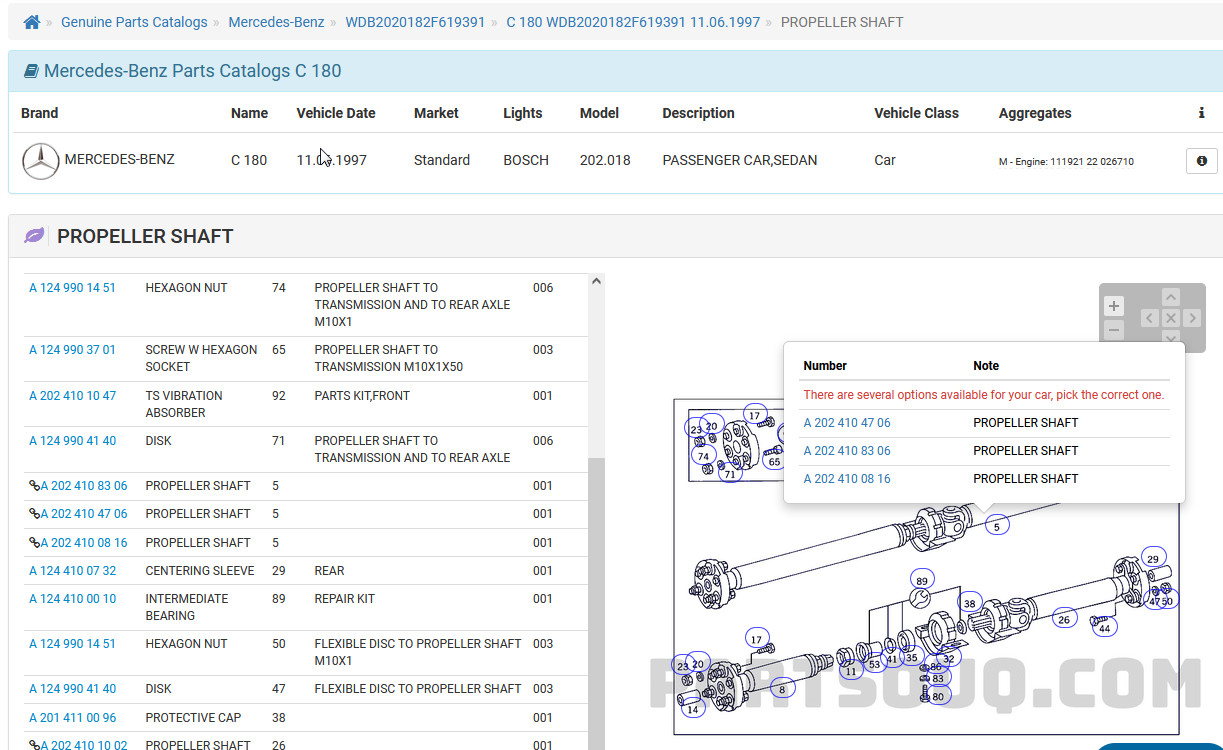Click the 'PROTECTIVE CAP' part name
The width and height of the screenshot is (1223, 750).
click(193, 717)
